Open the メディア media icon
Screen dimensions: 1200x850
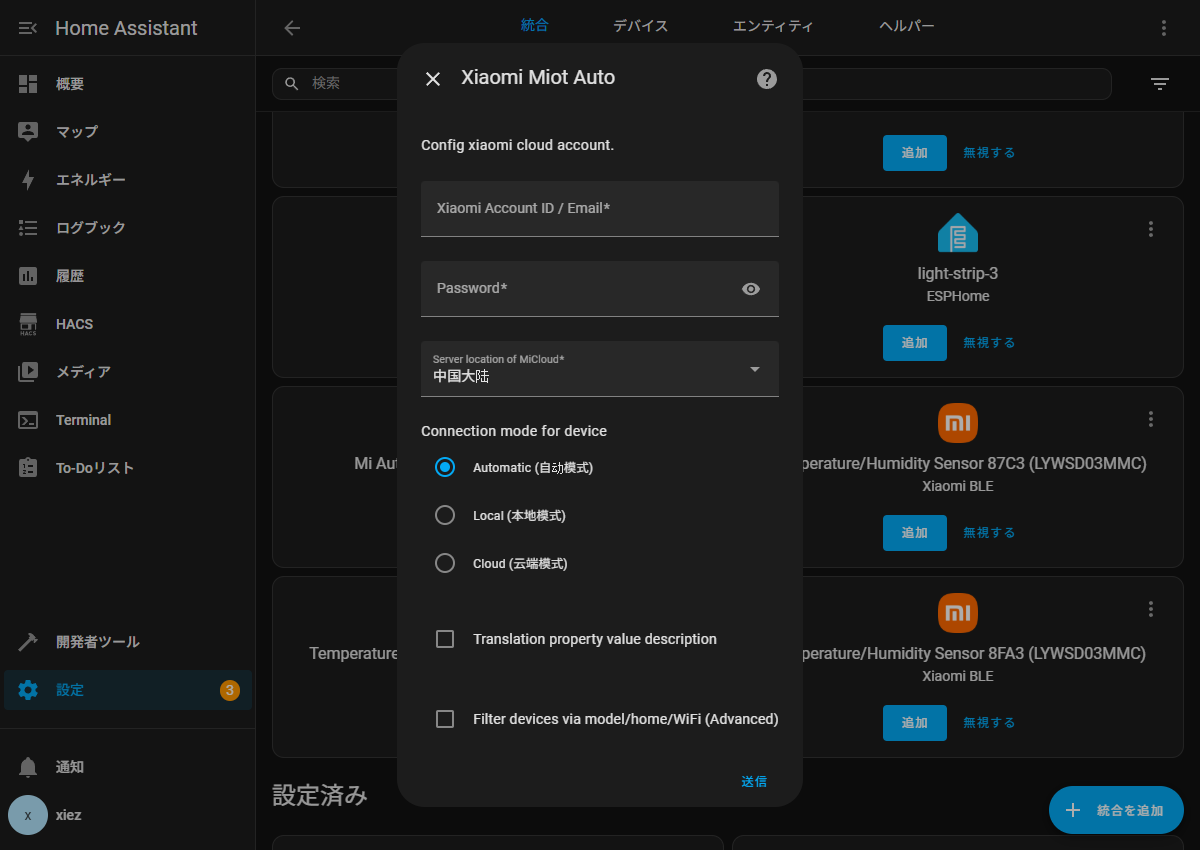click(28, 372)
